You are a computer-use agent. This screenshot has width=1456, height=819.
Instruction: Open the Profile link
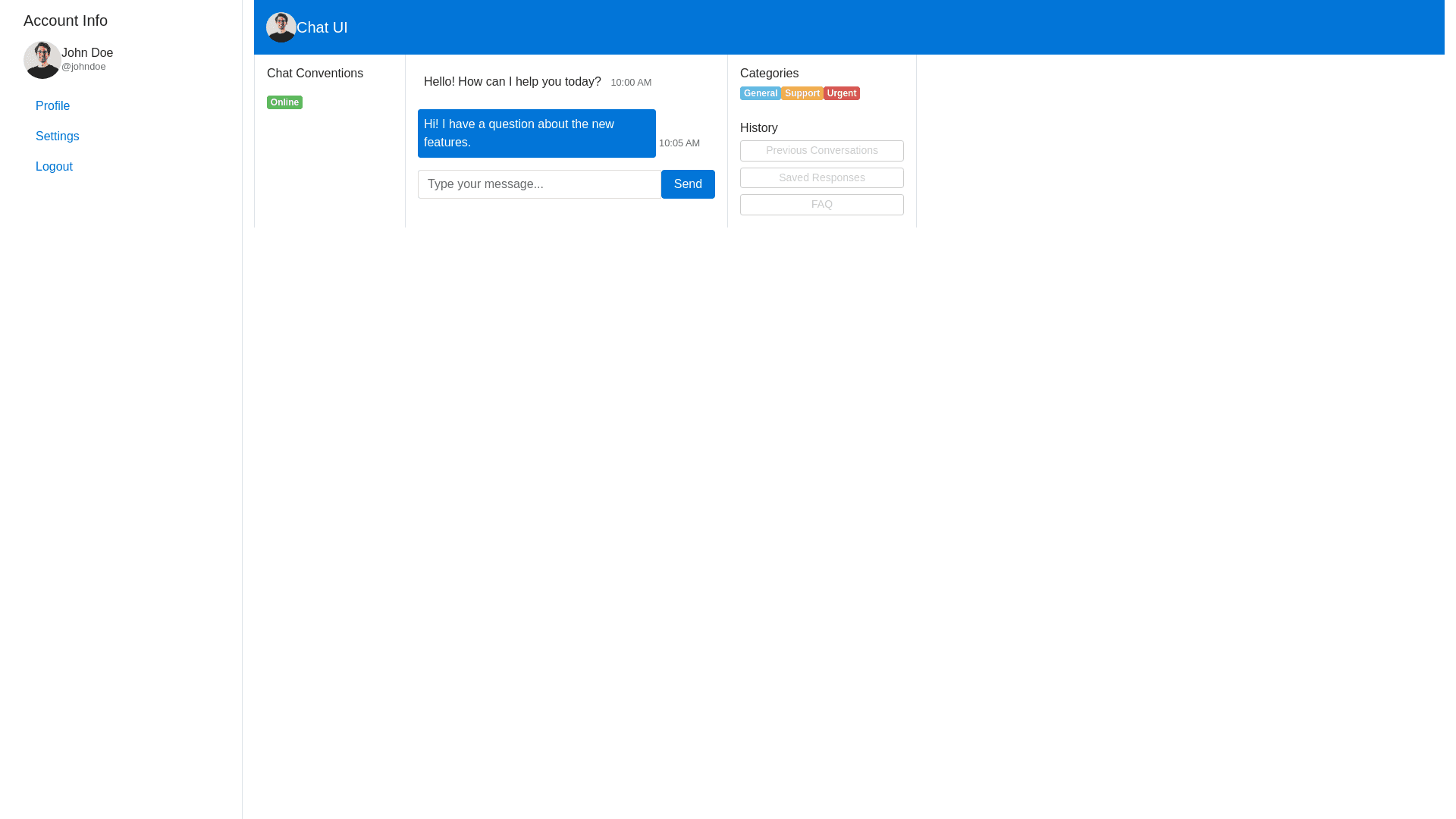click(52, 106)
